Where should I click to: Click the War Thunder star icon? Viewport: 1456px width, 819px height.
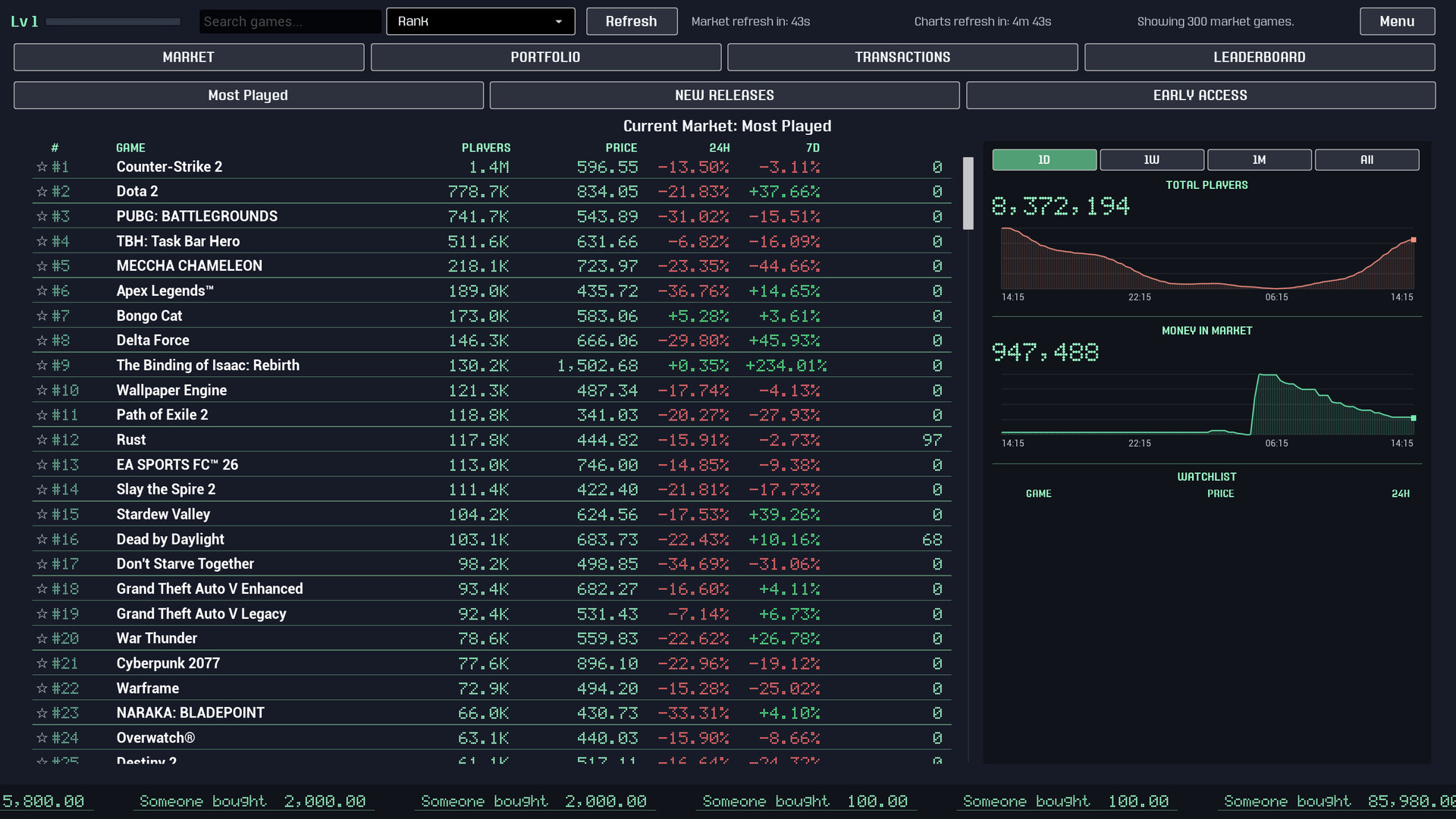coord(42,639)
